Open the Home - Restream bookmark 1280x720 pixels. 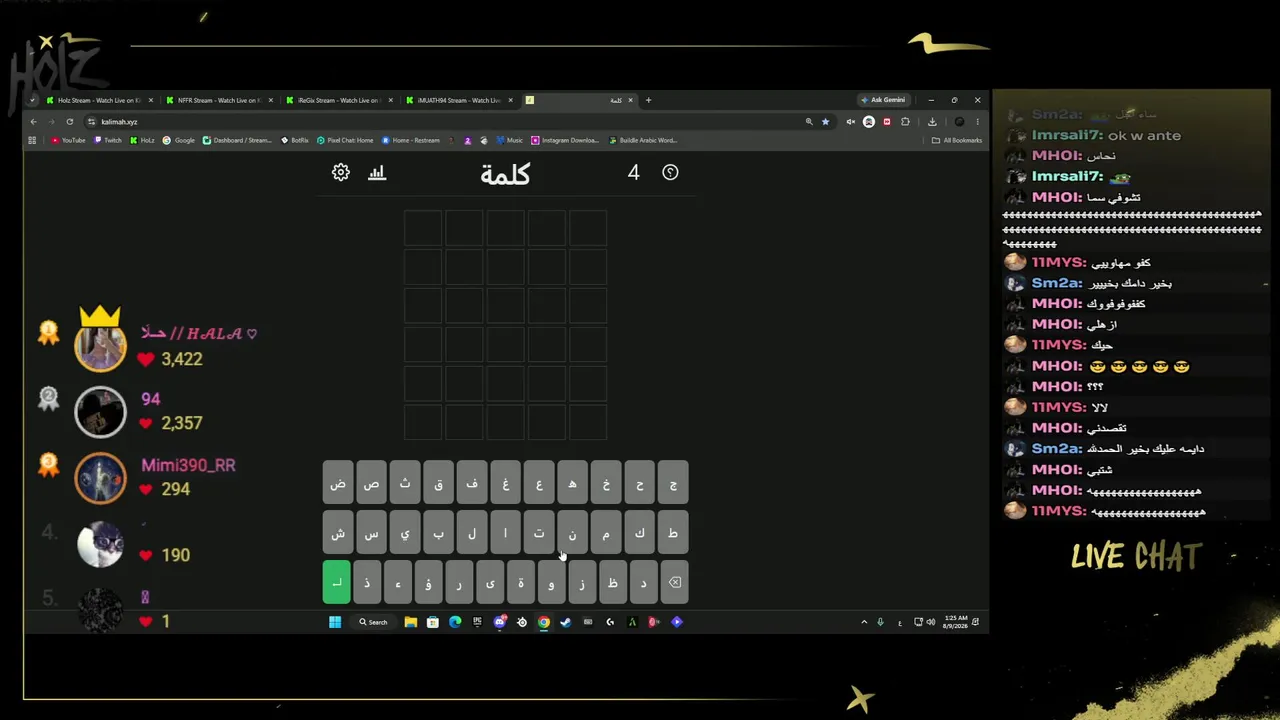(411, 140)
